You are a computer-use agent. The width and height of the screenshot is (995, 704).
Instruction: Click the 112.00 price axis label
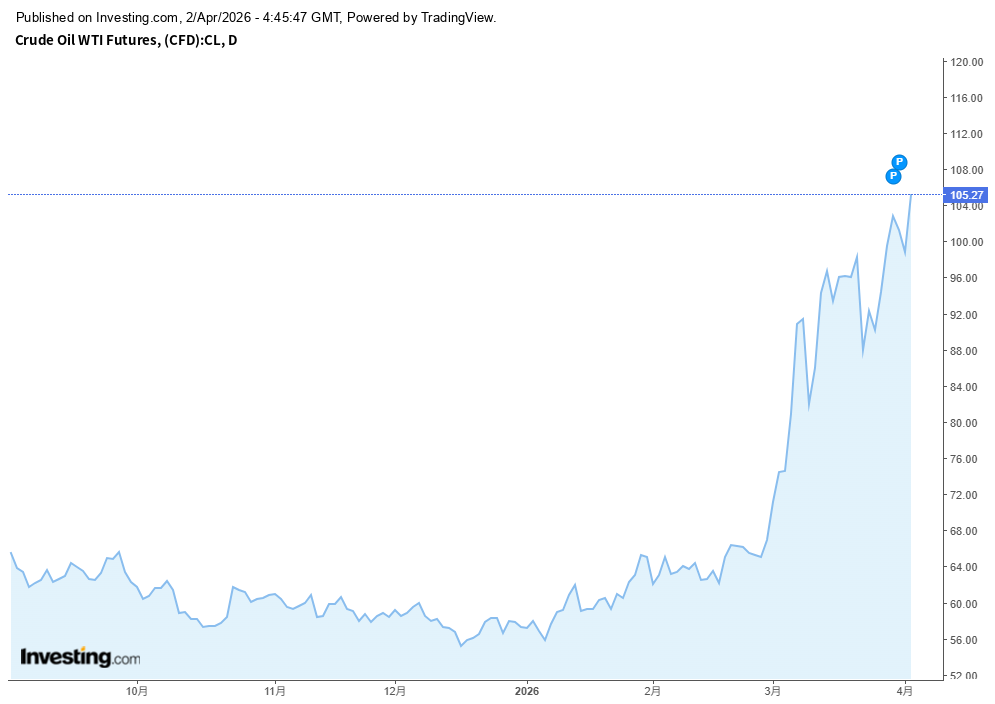point(966,134)
